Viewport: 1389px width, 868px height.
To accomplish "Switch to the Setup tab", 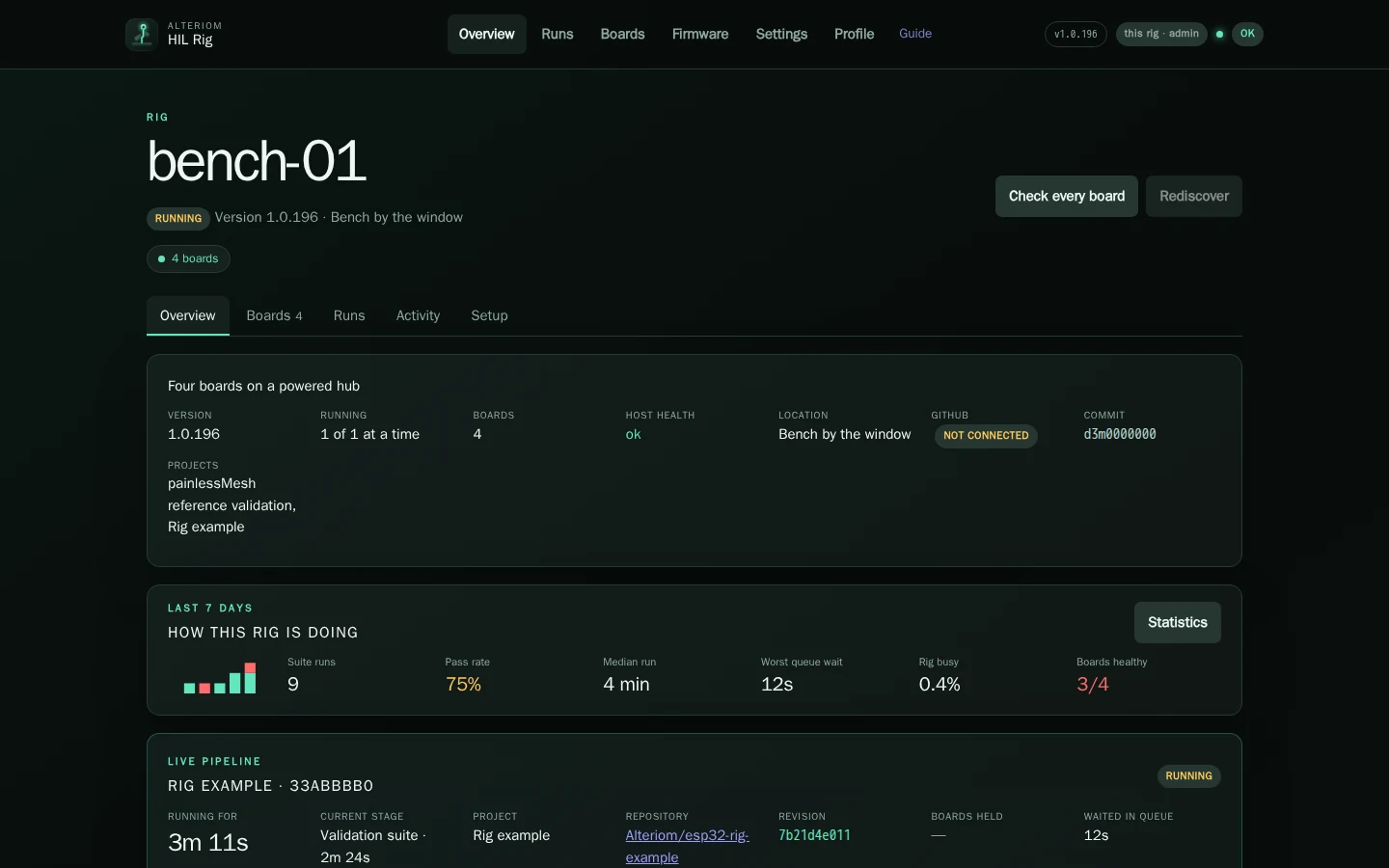I will click(x=489, y=315).
